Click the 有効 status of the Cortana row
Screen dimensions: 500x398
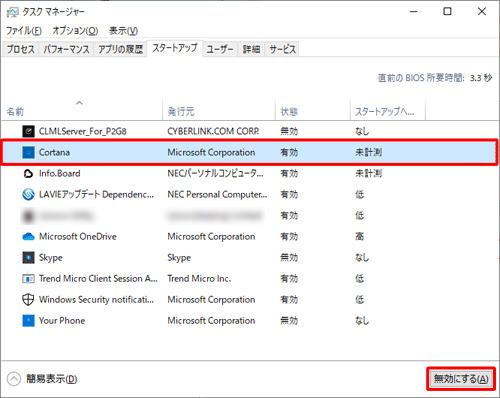point(289,152)
